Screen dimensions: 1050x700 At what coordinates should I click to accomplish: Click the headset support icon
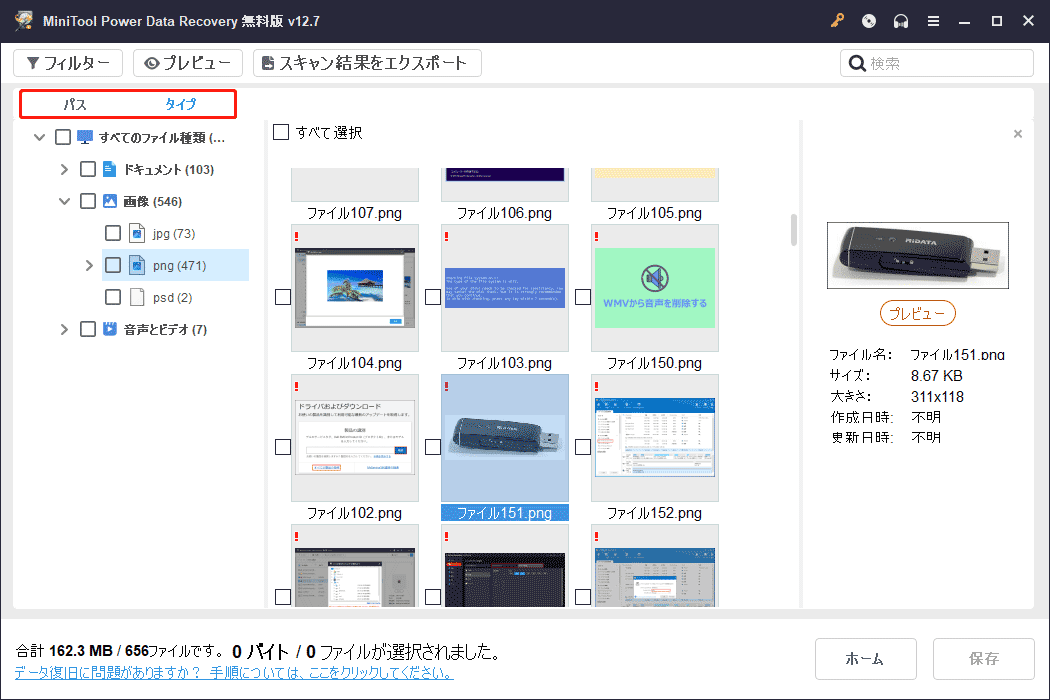pyautogui.click(x=901, y=20)
